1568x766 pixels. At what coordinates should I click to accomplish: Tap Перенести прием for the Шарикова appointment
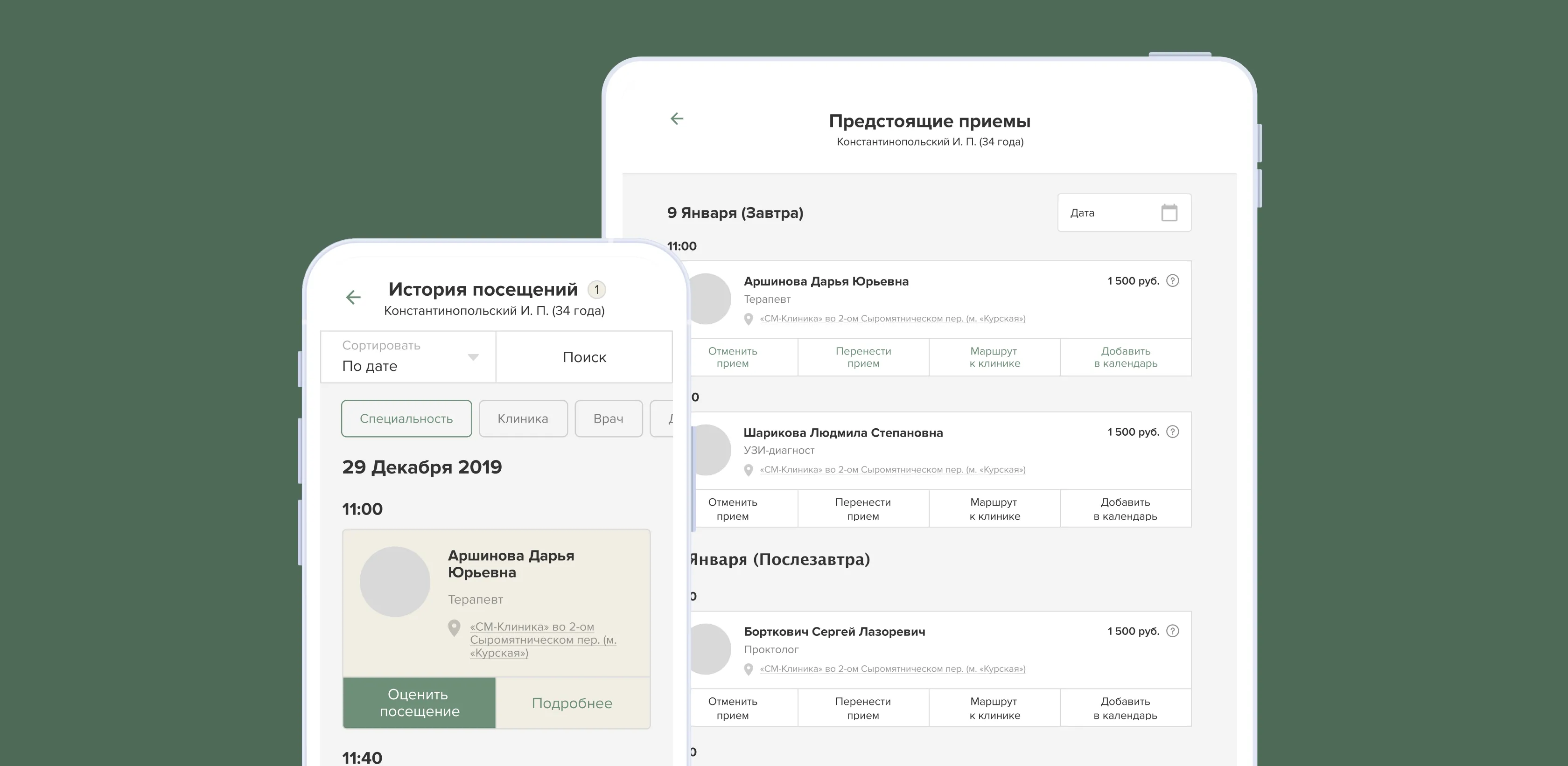pos(863,508)
